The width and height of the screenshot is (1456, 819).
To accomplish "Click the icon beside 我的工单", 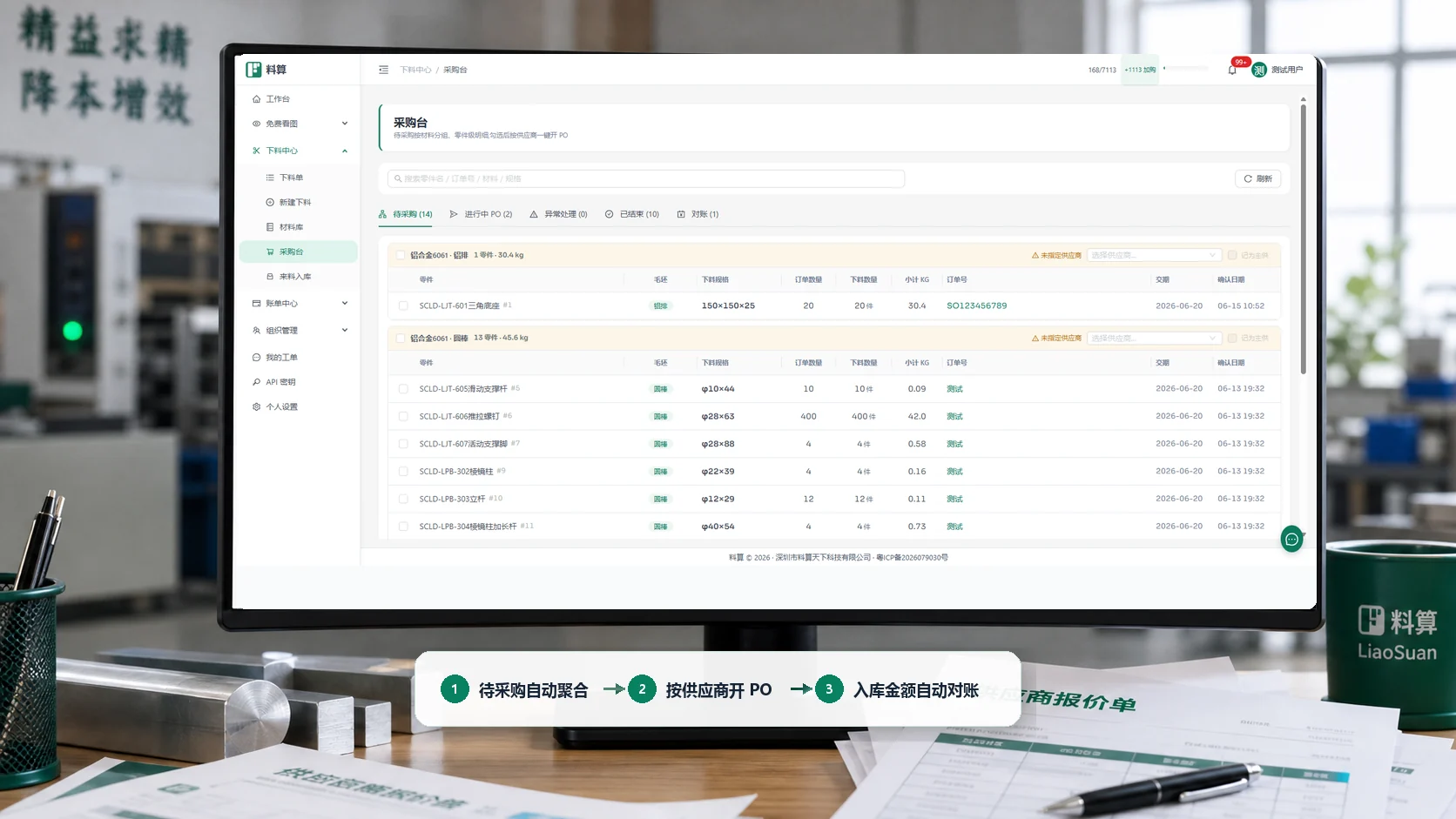I will 256,358.
